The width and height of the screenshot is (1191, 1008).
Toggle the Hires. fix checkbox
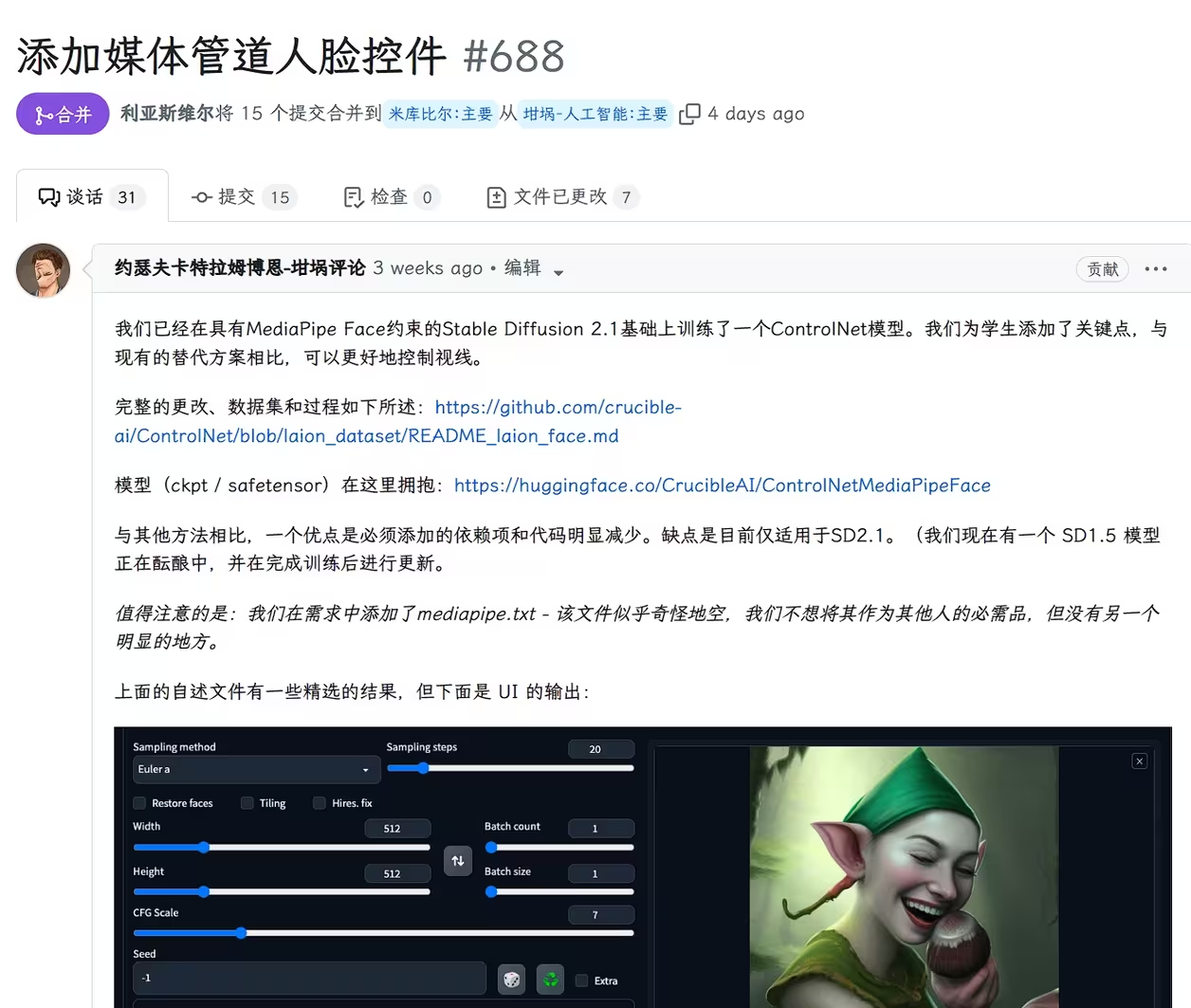[x=320, y=803]
